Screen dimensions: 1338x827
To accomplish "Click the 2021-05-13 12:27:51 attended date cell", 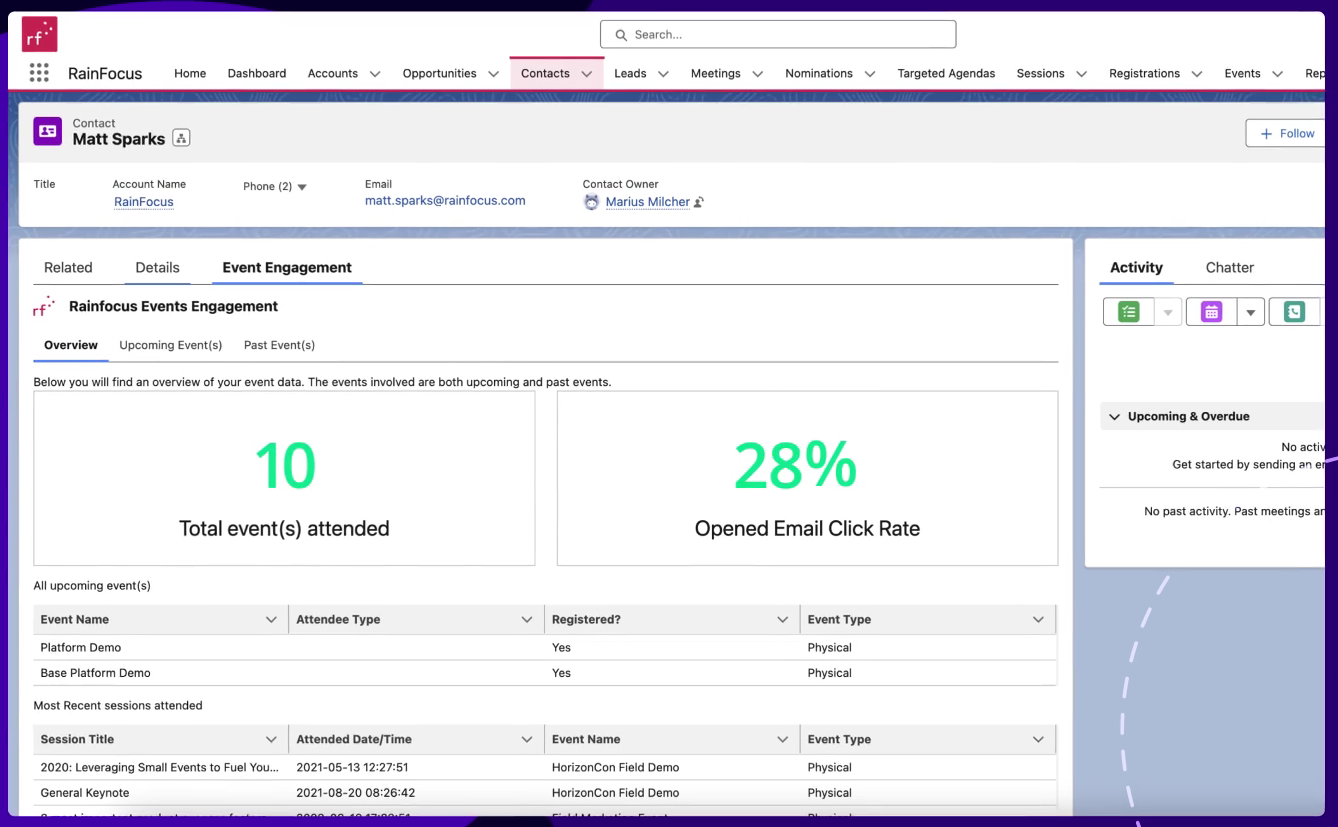I will [352, 767].
